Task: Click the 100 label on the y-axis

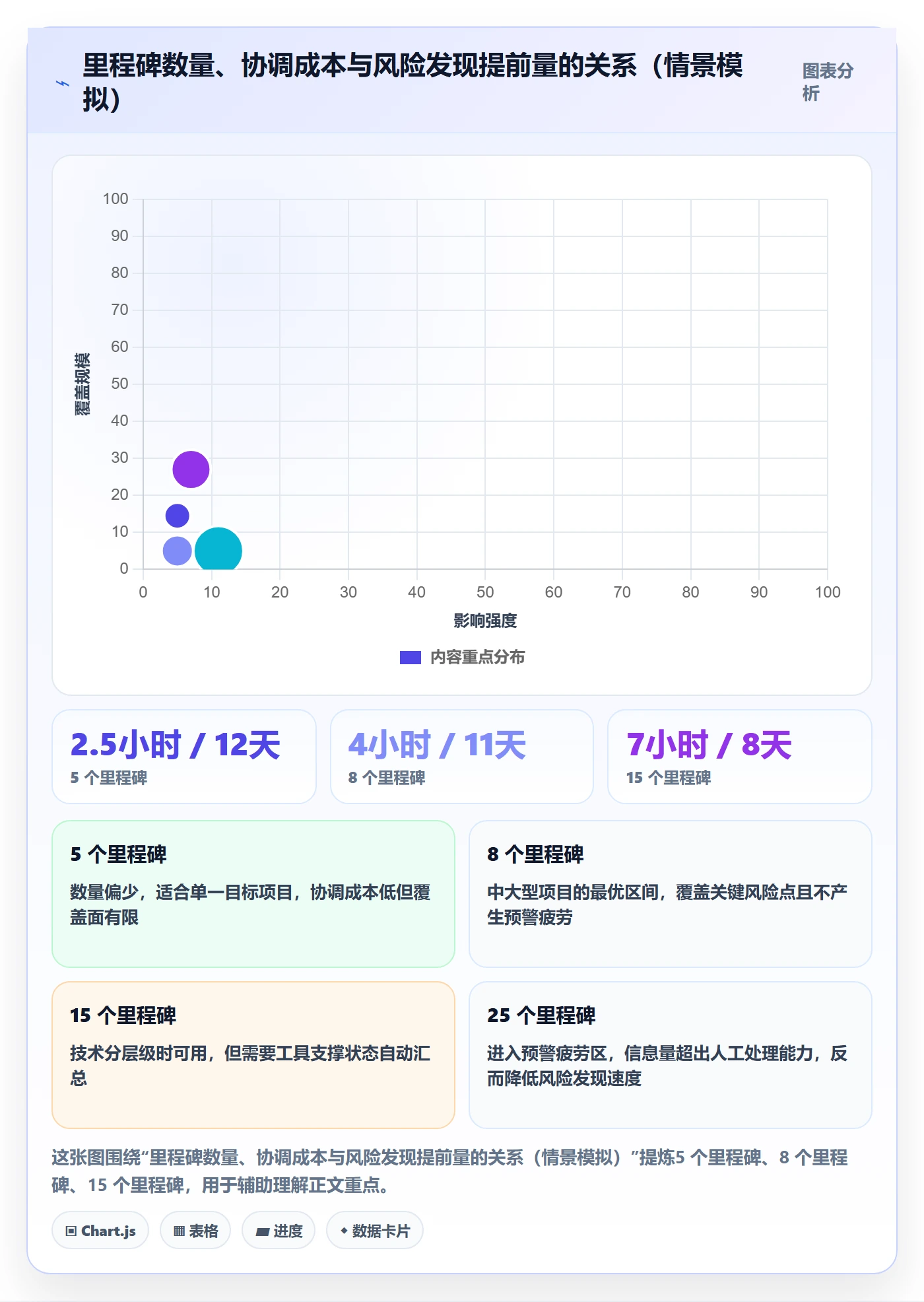Action: pyautogui.click(x=115, y=199)
